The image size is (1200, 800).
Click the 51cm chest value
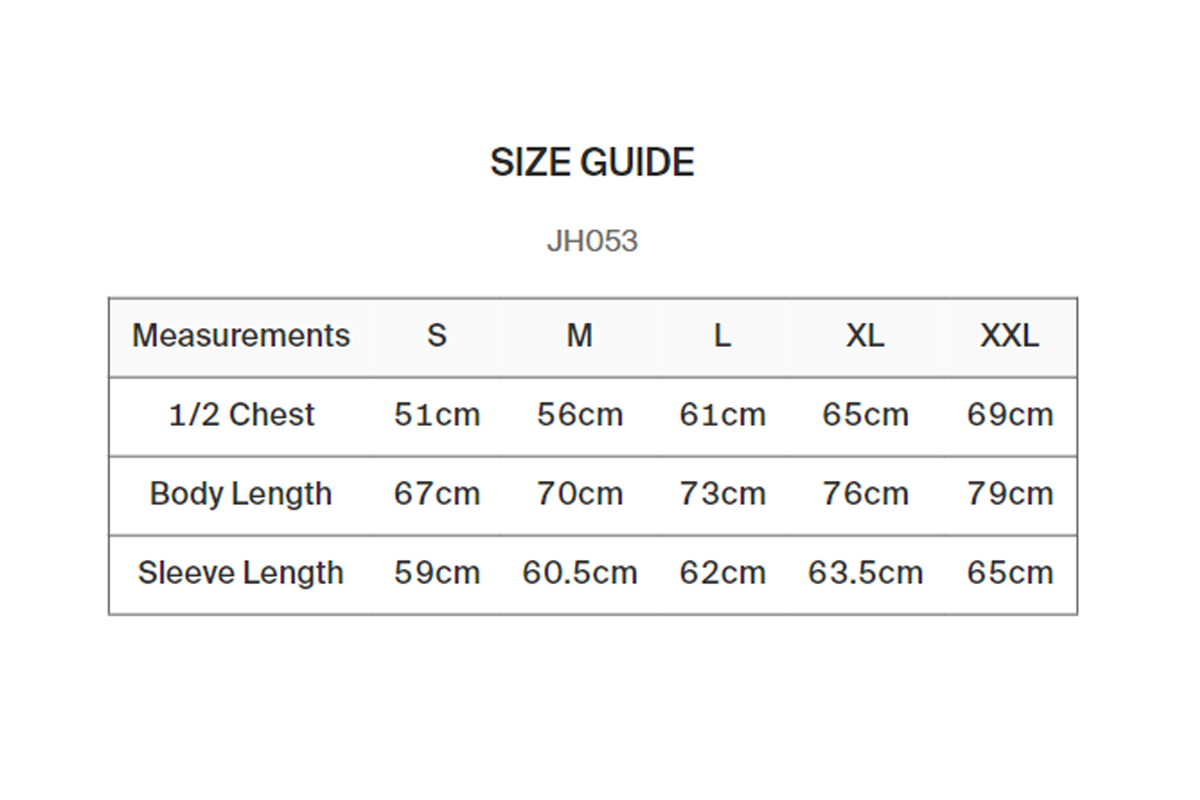coord(437,414)
